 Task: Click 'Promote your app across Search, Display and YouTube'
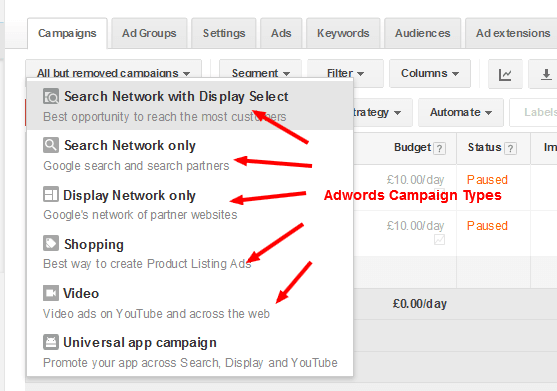(x=190, y=363)
